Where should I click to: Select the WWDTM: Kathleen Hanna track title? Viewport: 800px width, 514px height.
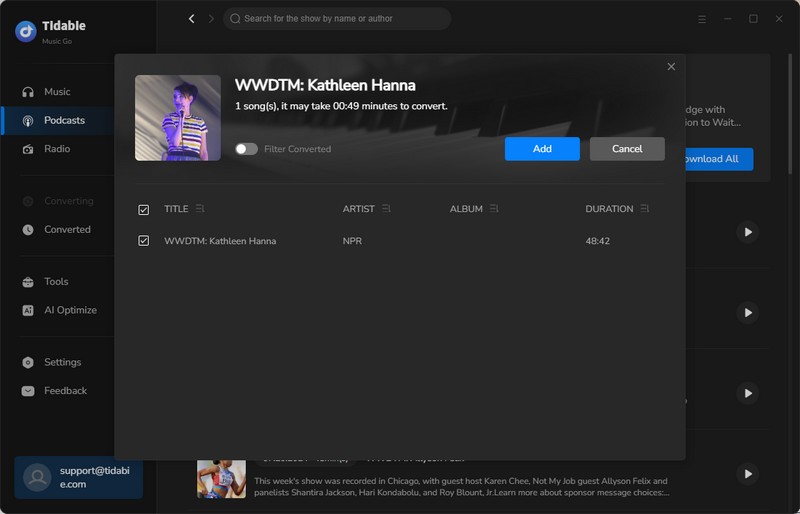point(220,241)
